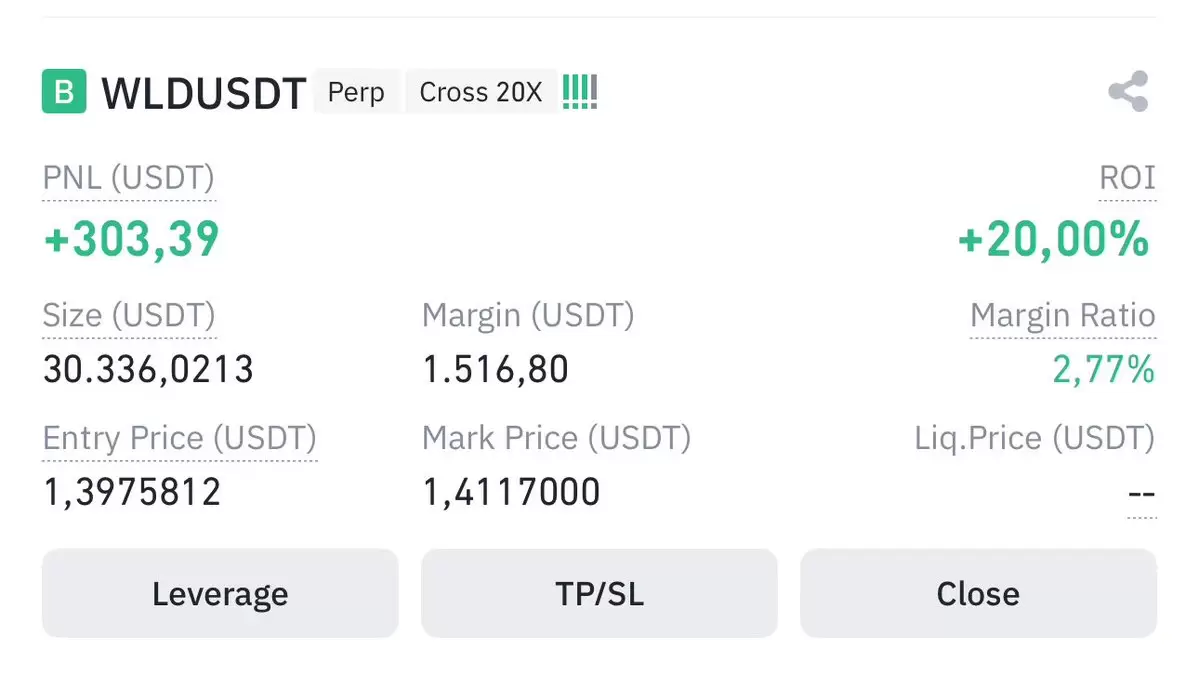Screen dimensions: 1199x675
Task: Tap the +20,00% ROI value
Action: click(x=1054, y=239)
